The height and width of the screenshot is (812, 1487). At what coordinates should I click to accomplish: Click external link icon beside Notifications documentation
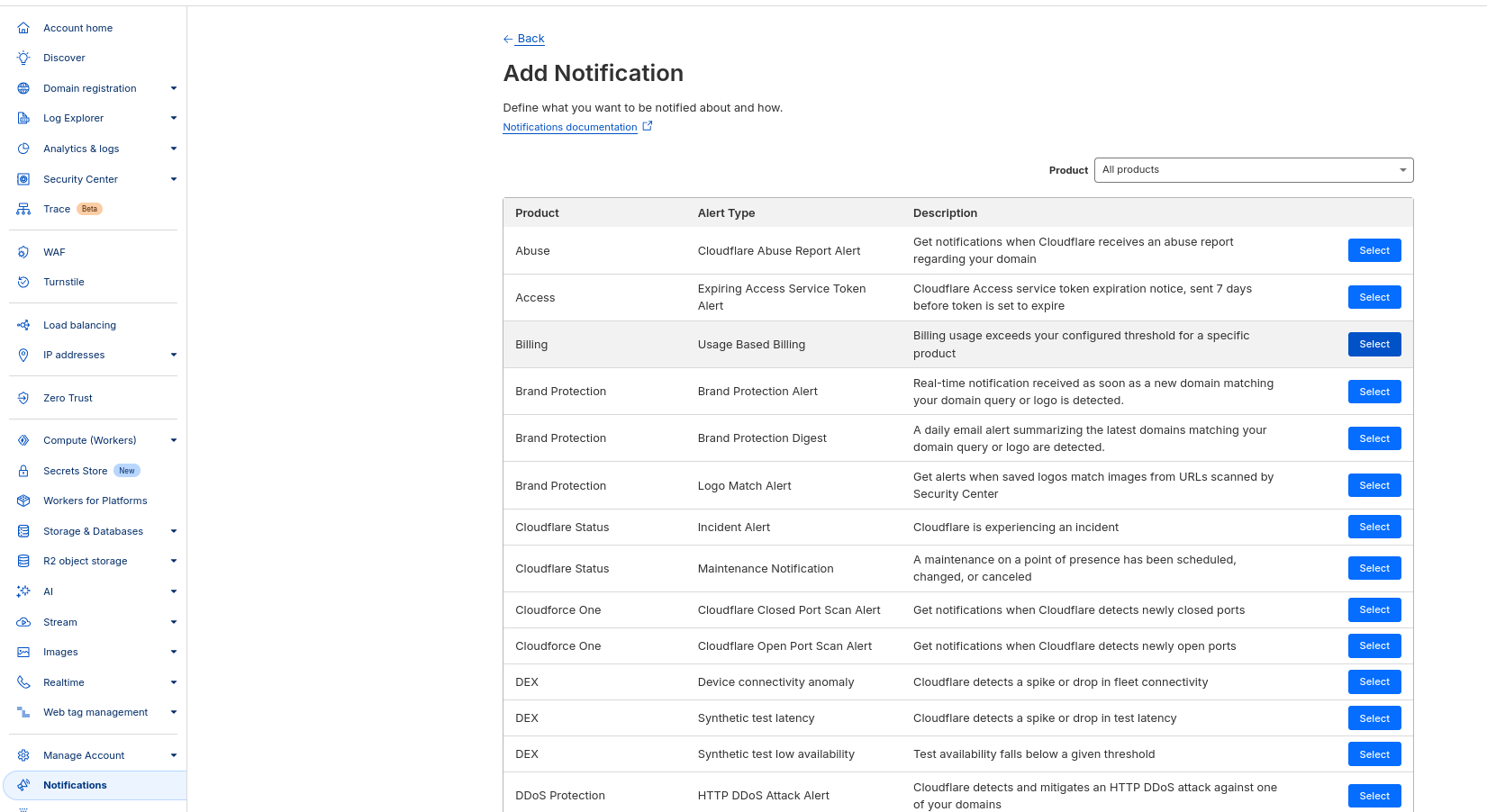click(x=647, y=126)
